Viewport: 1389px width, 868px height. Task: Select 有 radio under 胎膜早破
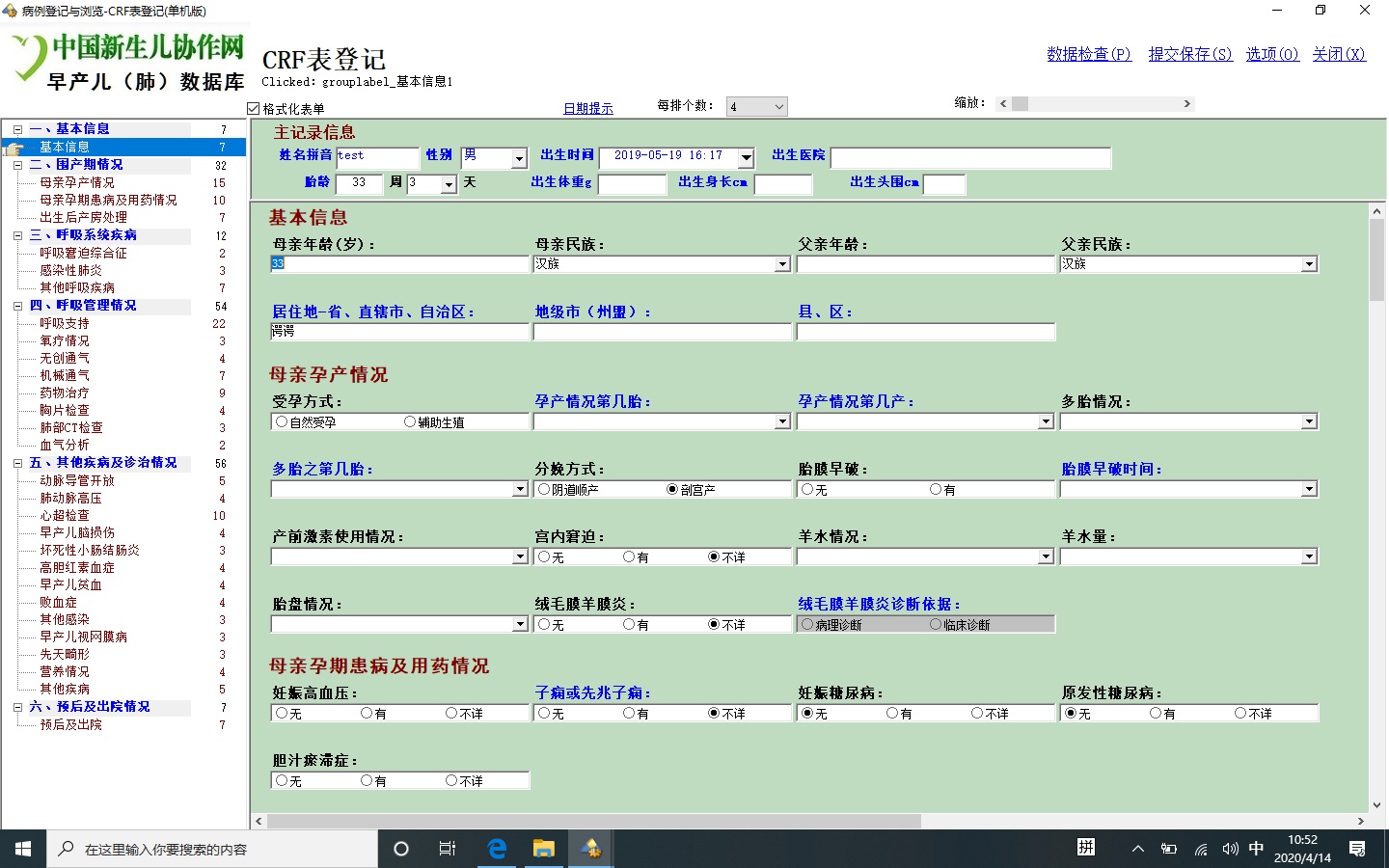pyautogui.click(x=937, y=489)
